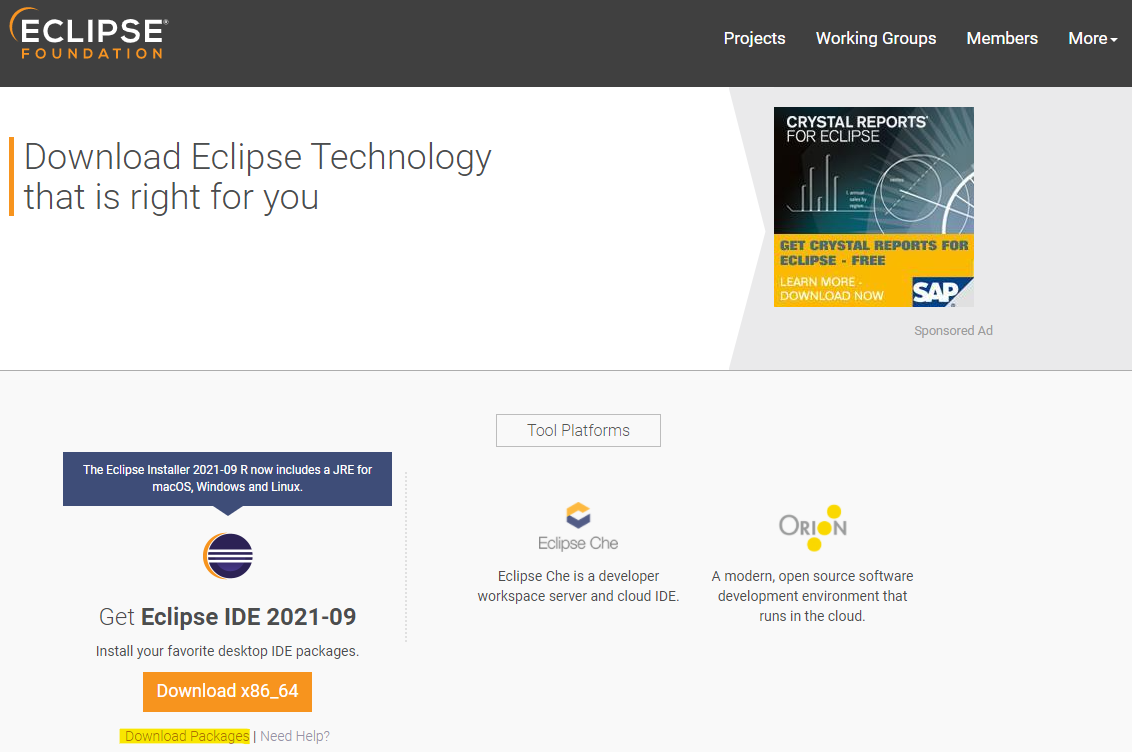This screenshot has width=1132, height=752.
Task: Click the Eclipse IDE sphere logo
Action: [x=227, y=556]
